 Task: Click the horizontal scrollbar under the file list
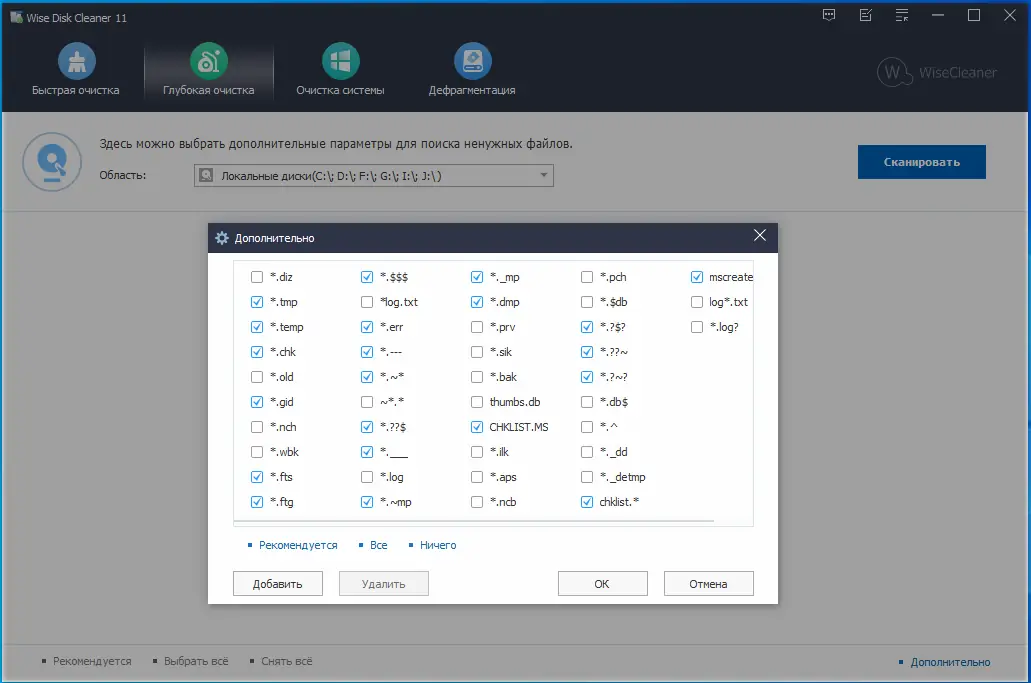(473, 521)
